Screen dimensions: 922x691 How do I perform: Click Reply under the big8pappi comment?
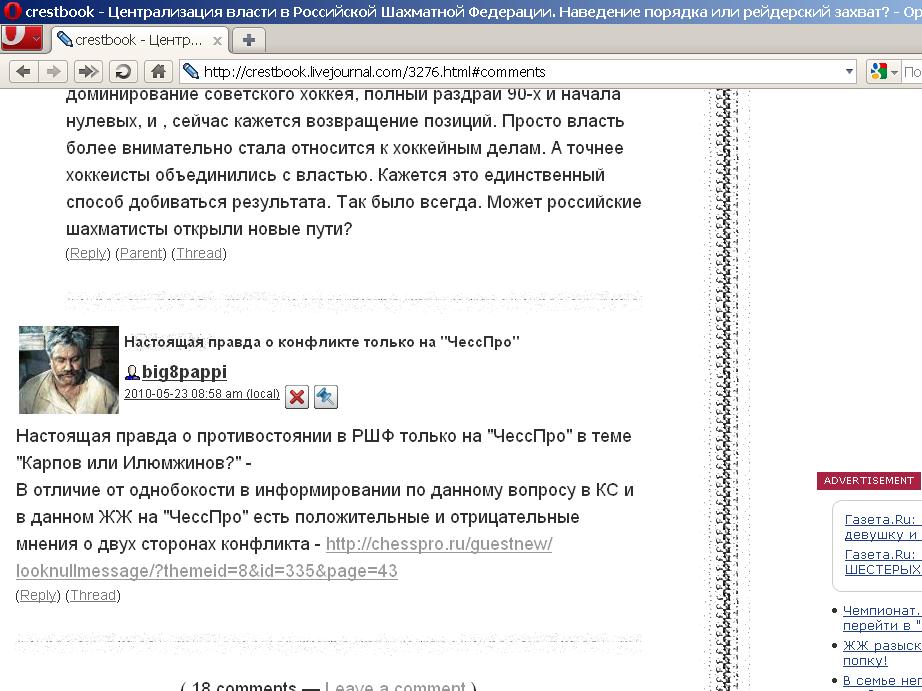[x=39, y=595]
